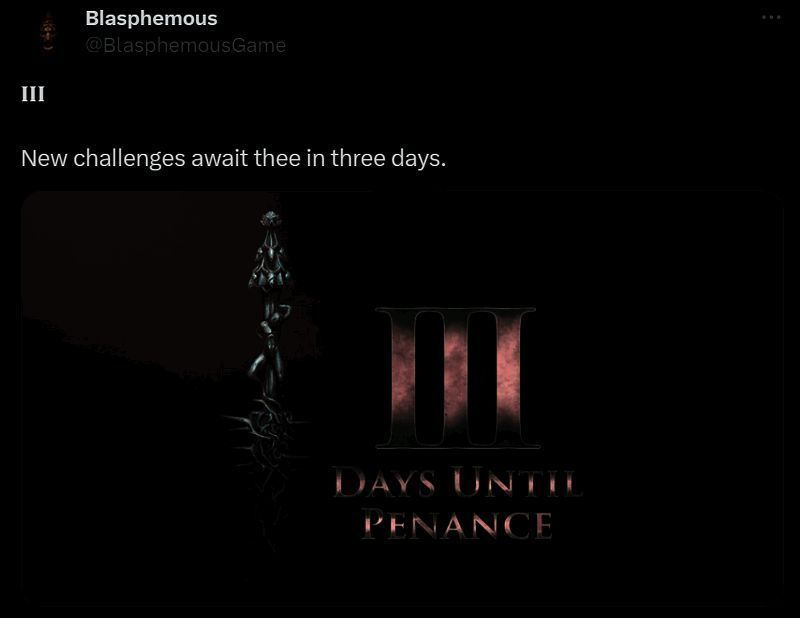The image size is (800, 618).
Task: Click the pommel atop the sword statue
Action: pos(270,219)
